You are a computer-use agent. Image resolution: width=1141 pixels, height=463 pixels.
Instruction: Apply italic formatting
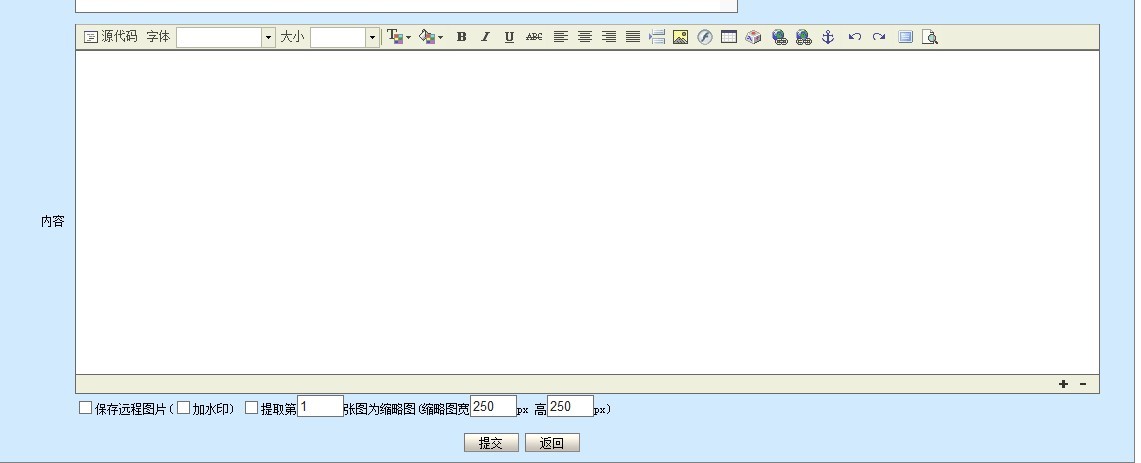pos(485,37)
